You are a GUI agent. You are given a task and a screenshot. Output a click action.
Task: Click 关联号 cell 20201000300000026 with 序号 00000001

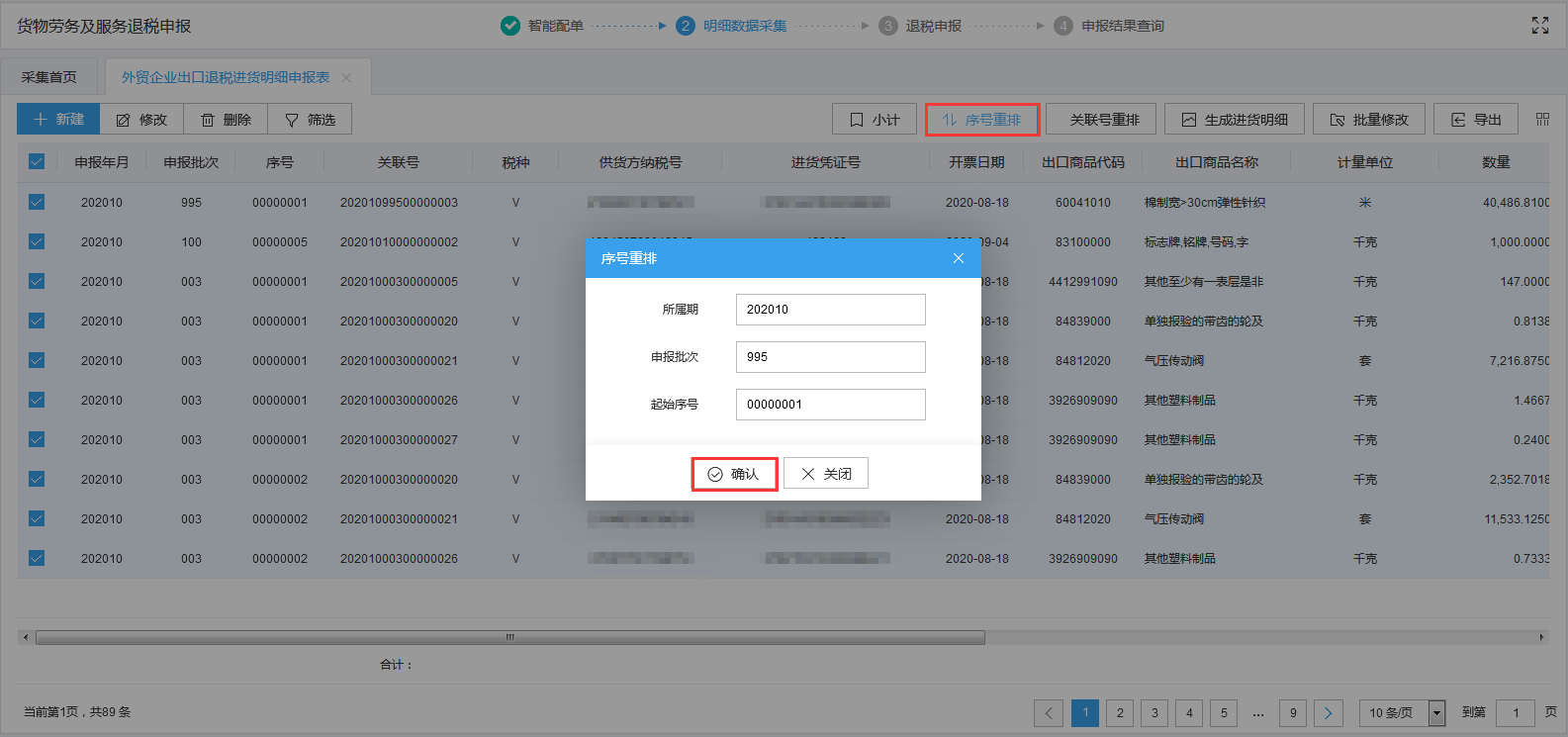click(399, 400)
